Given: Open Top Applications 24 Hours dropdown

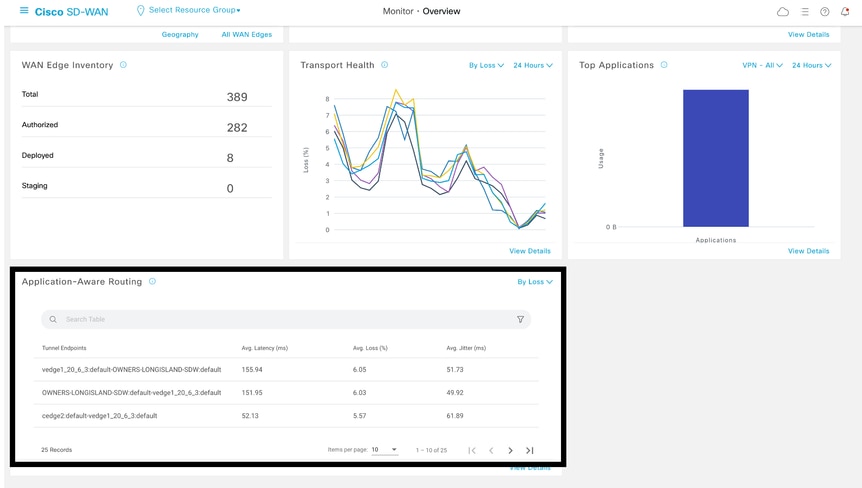Looking at the screenshot, I should 811,65.
